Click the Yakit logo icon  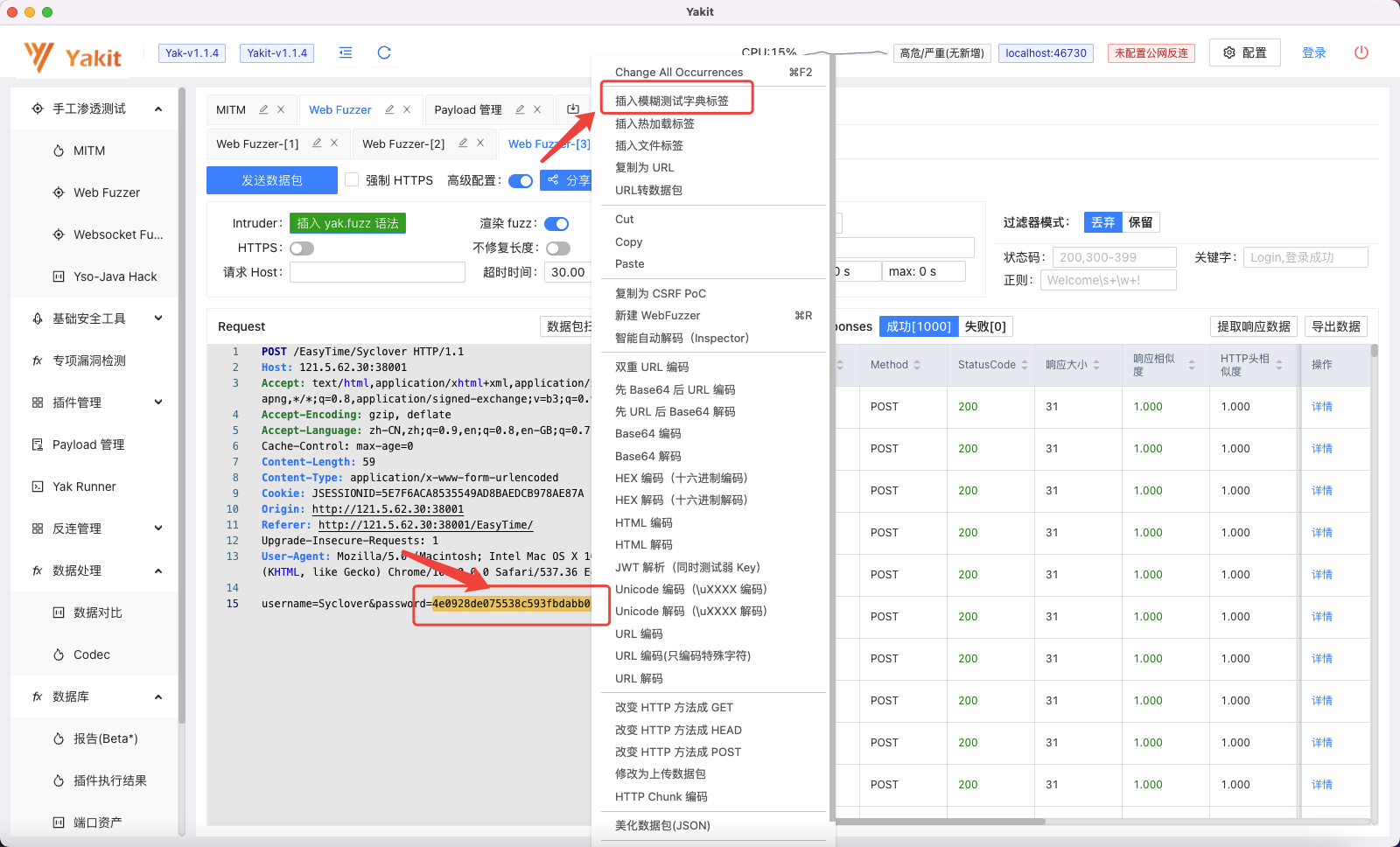38,57
